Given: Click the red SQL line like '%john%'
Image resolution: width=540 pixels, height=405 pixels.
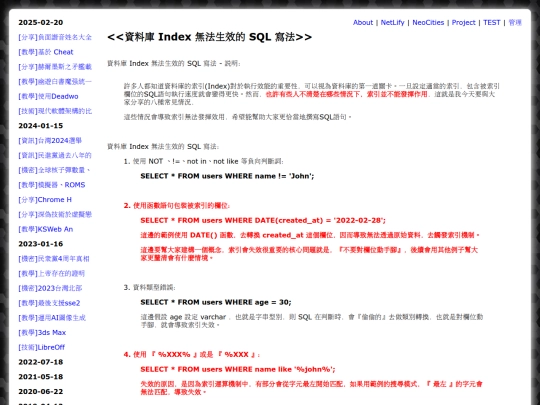Looking at the screenshot, I should (238, 369).
